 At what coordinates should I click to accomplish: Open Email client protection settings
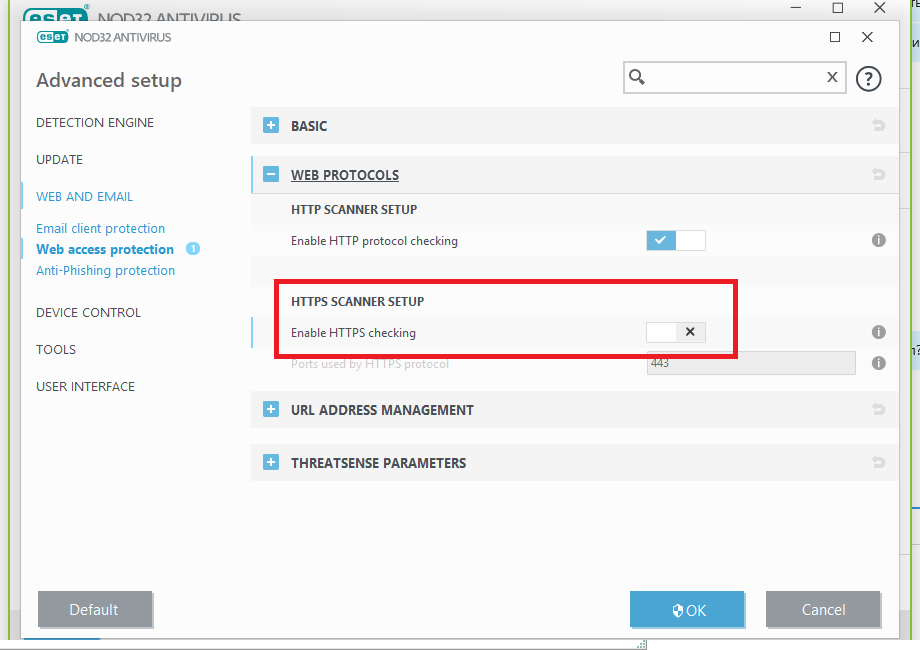(100, 229)
